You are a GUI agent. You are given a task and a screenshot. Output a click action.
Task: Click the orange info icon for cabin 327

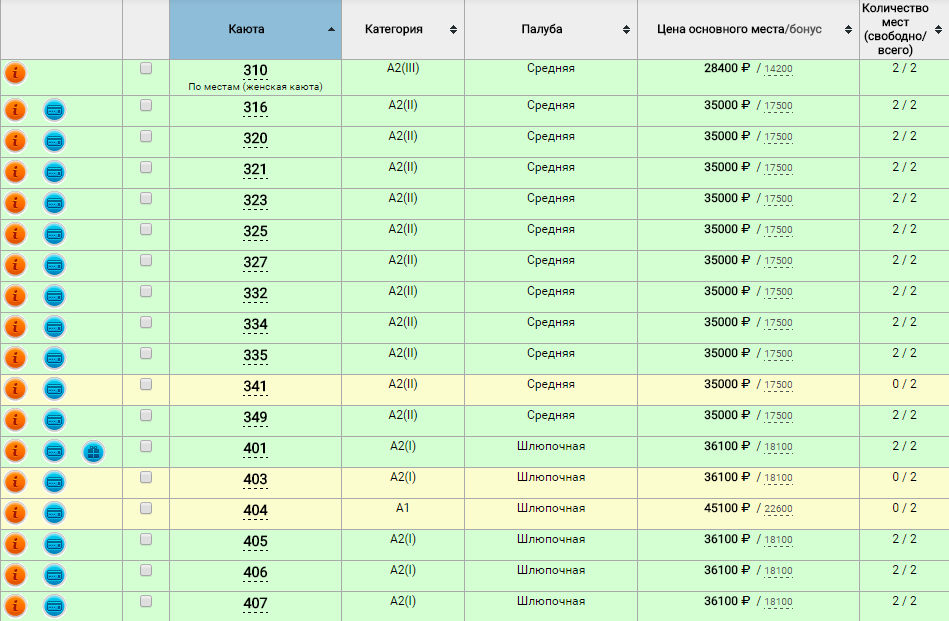(15, 265)
